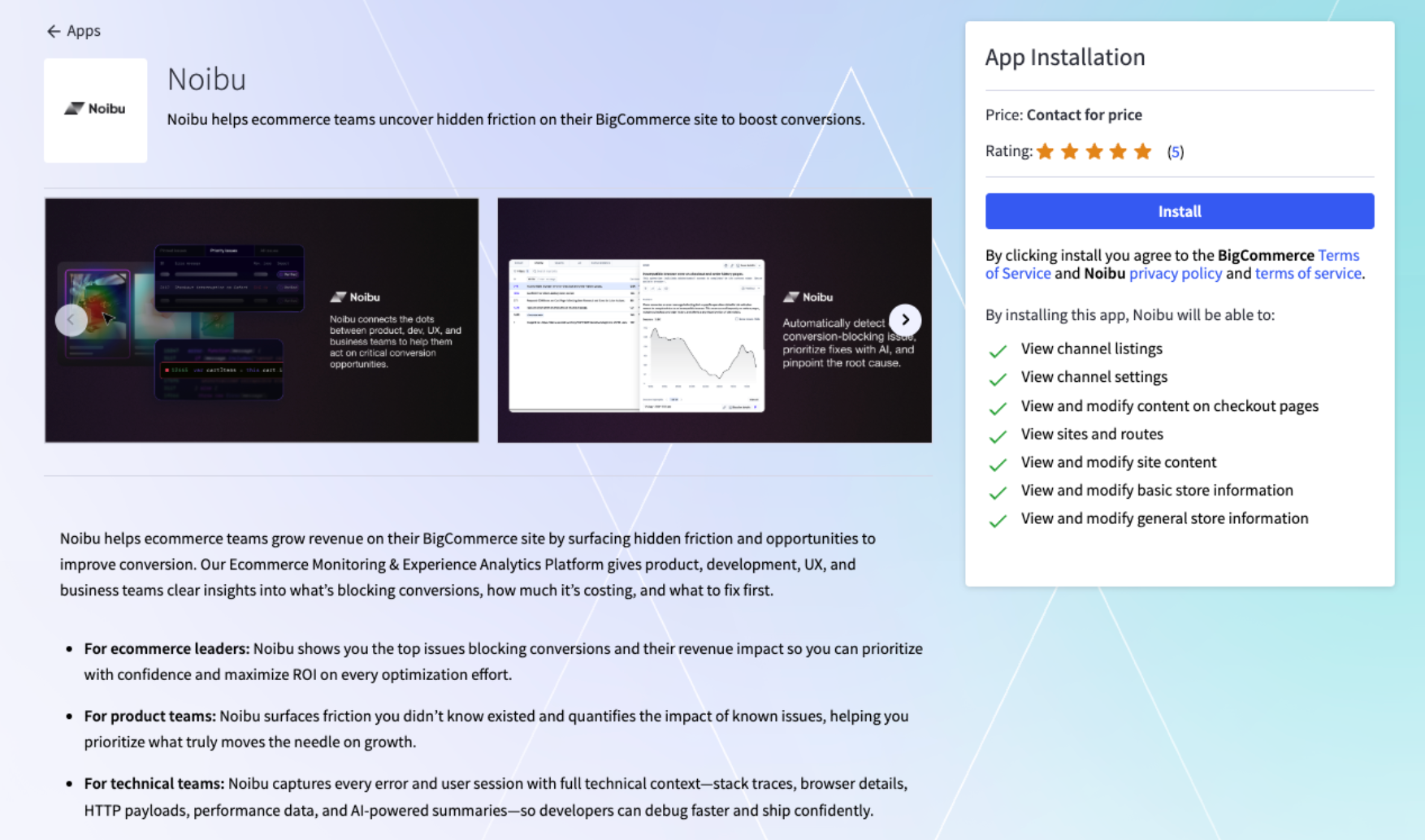Viewport: 1425px width, 840px height.
Task: Open the (5) rating reviews link
Action: point(1175,152)
